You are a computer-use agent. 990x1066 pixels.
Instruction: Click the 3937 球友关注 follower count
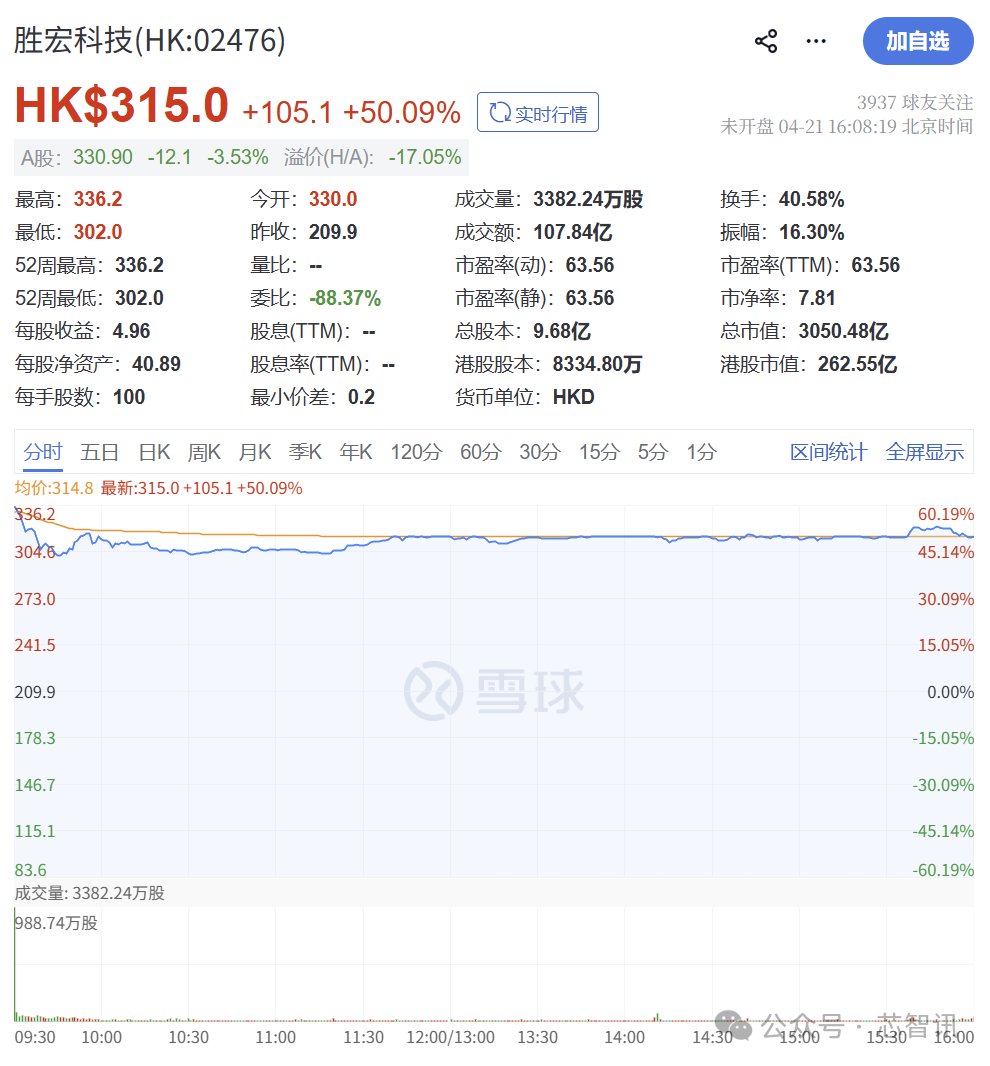[x=915, y=103]
